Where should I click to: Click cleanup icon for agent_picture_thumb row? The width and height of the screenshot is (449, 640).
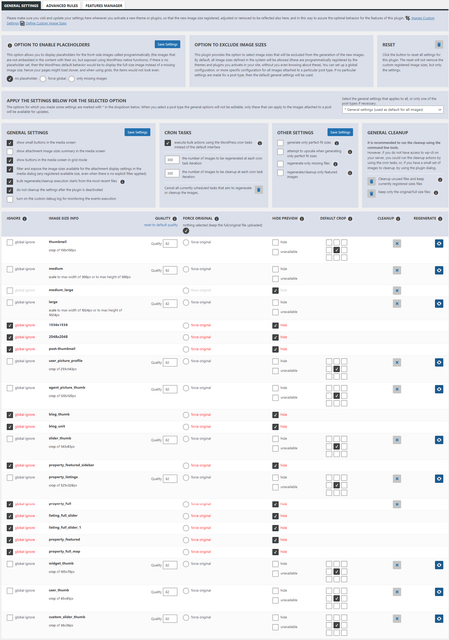(x=397, y=389)
